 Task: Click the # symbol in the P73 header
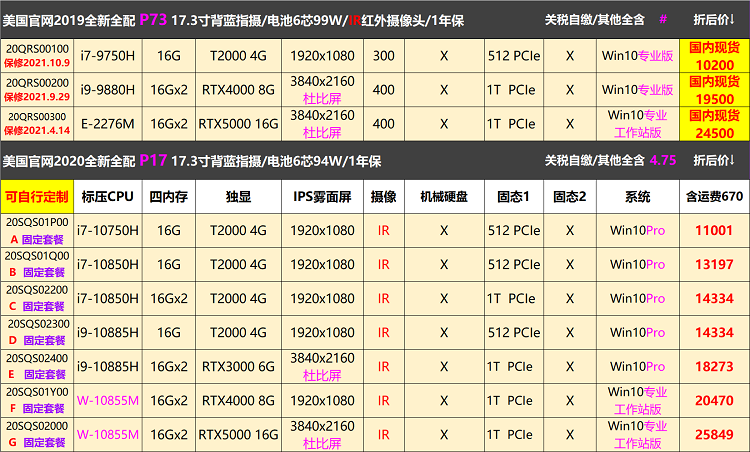click(x=663, y=20)
